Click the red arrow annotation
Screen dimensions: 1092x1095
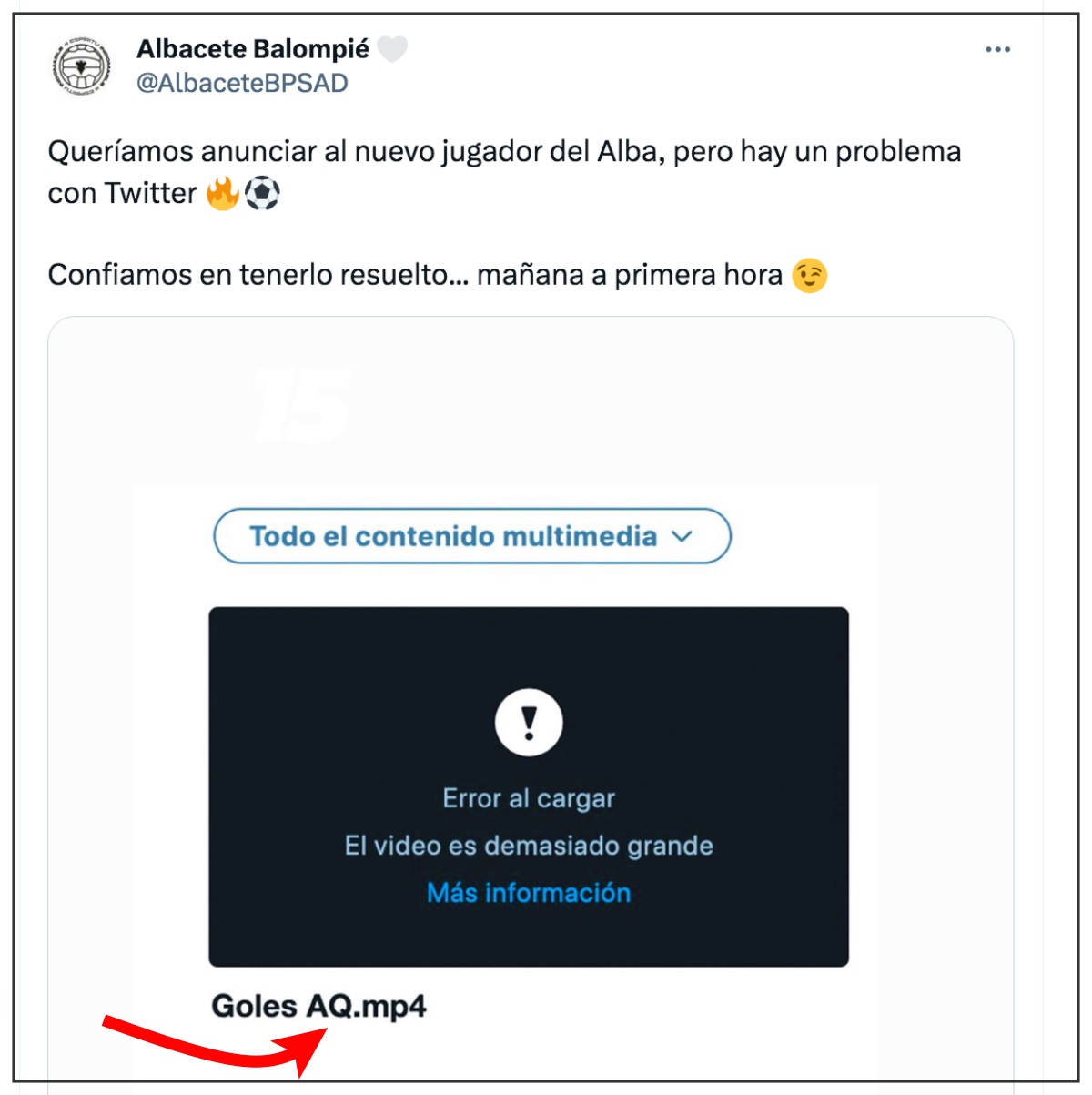point(215,1046)
